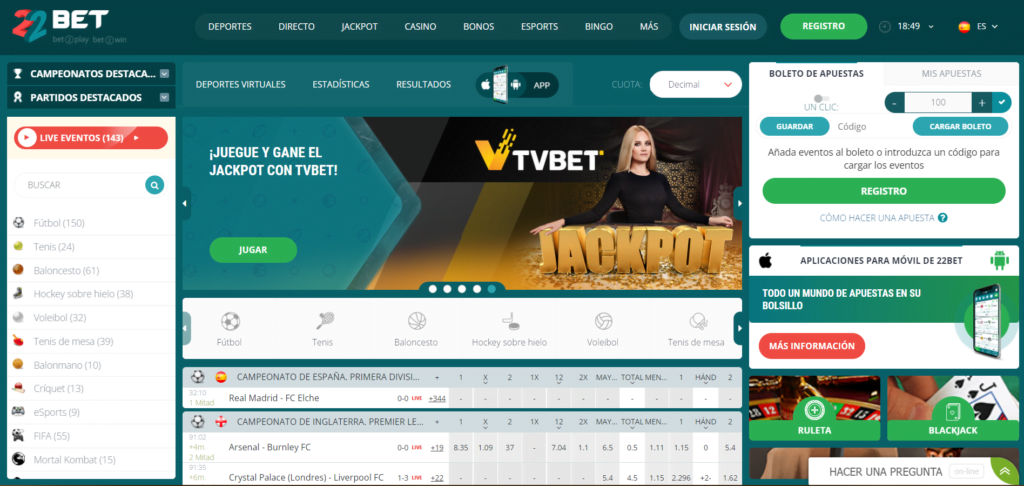Choose the Baloncesto icon in sports carousel
The image size is (1024, 486).
tap(416, 321)
